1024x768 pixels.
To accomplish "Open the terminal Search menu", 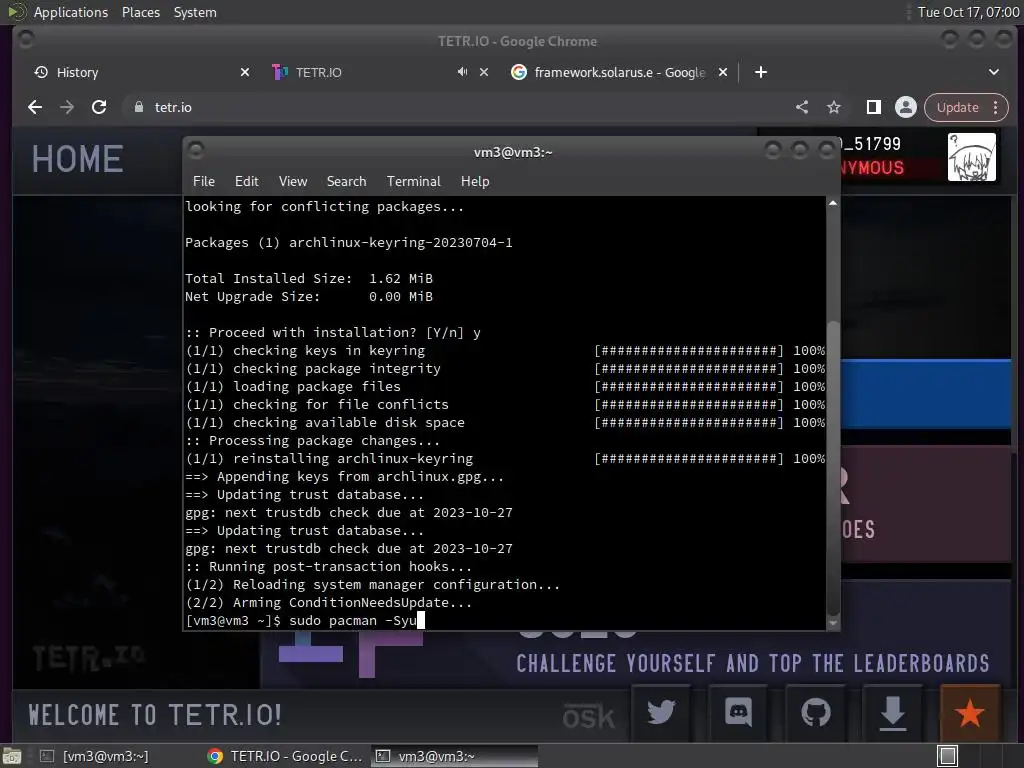I will (x=346, y=181).
